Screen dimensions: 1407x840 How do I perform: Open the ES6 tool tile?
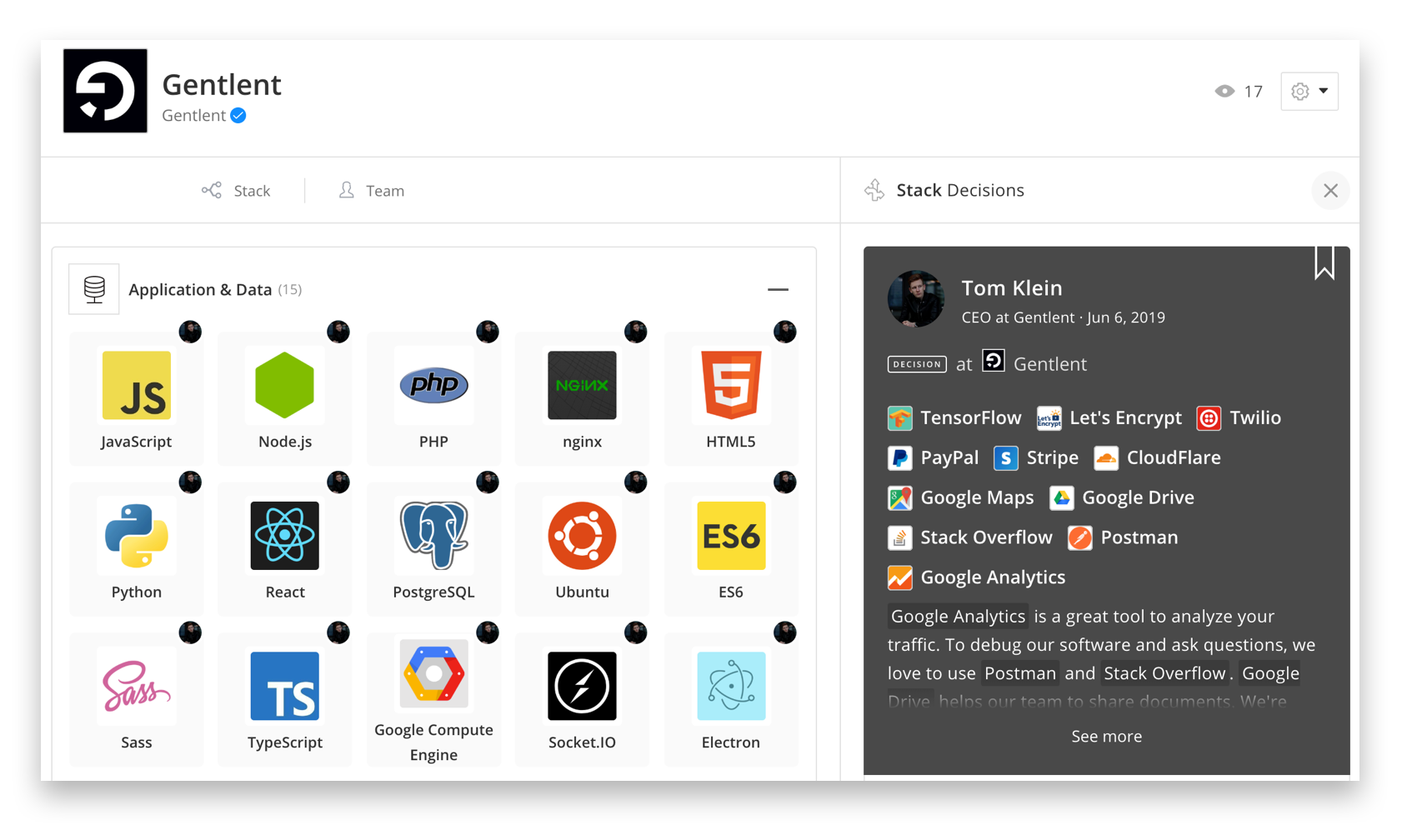click(x=730, y=548)
